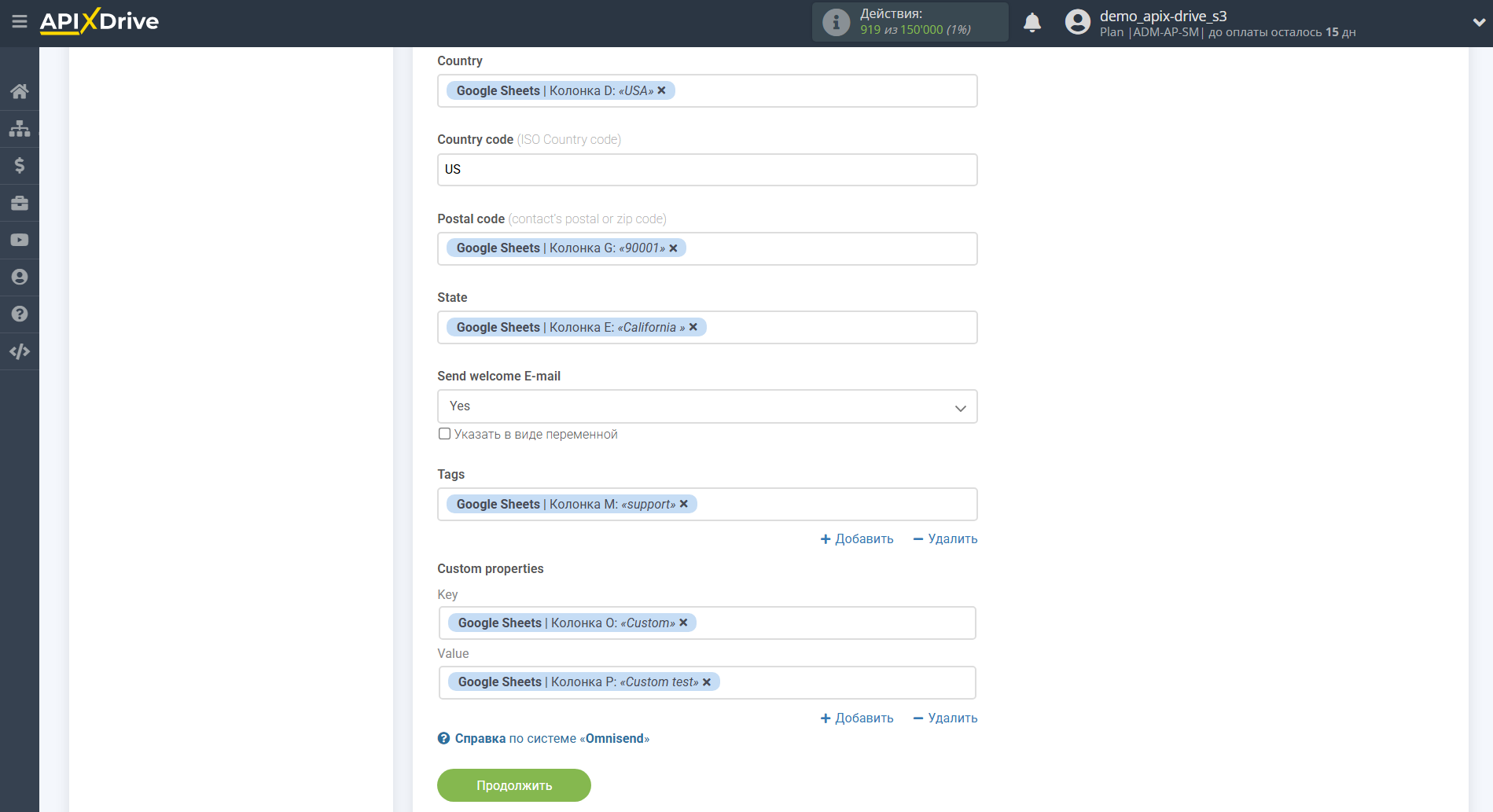Expand the account menu chevron
Viewport: 1493px width, 812px height.
[x=1478, y=23]
